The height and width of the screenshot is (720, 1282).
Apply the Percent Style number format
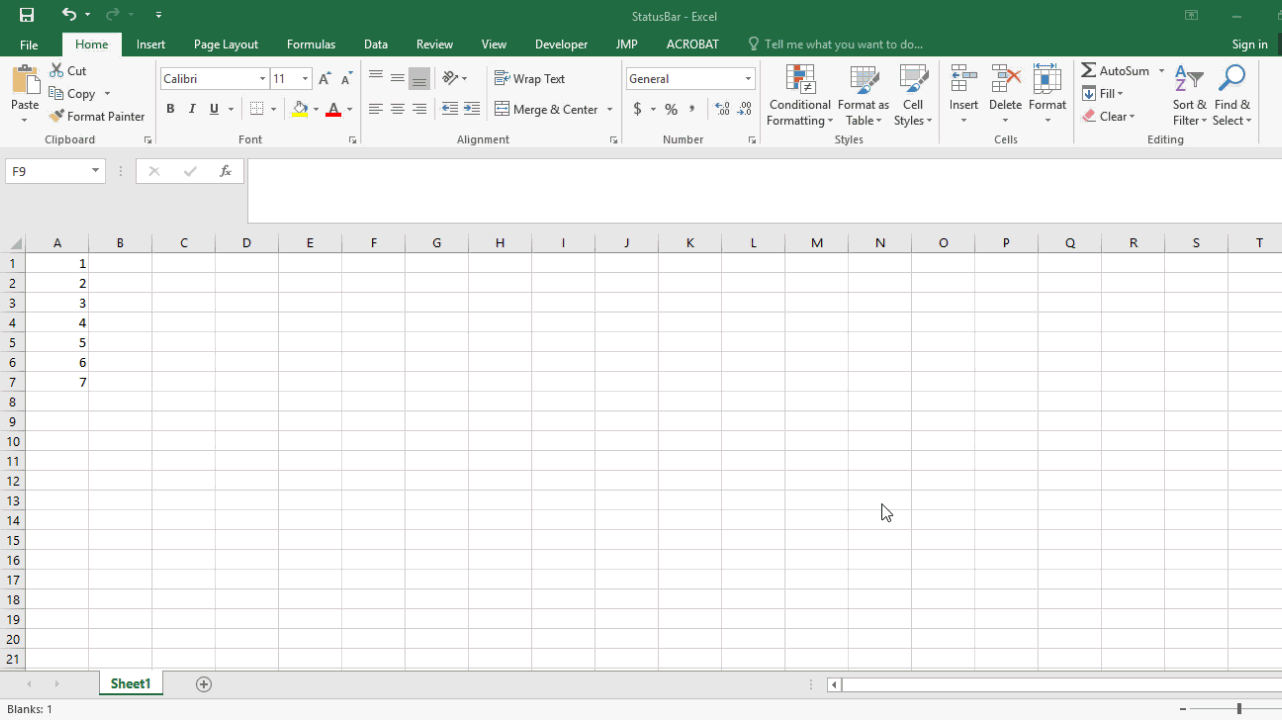671,109
